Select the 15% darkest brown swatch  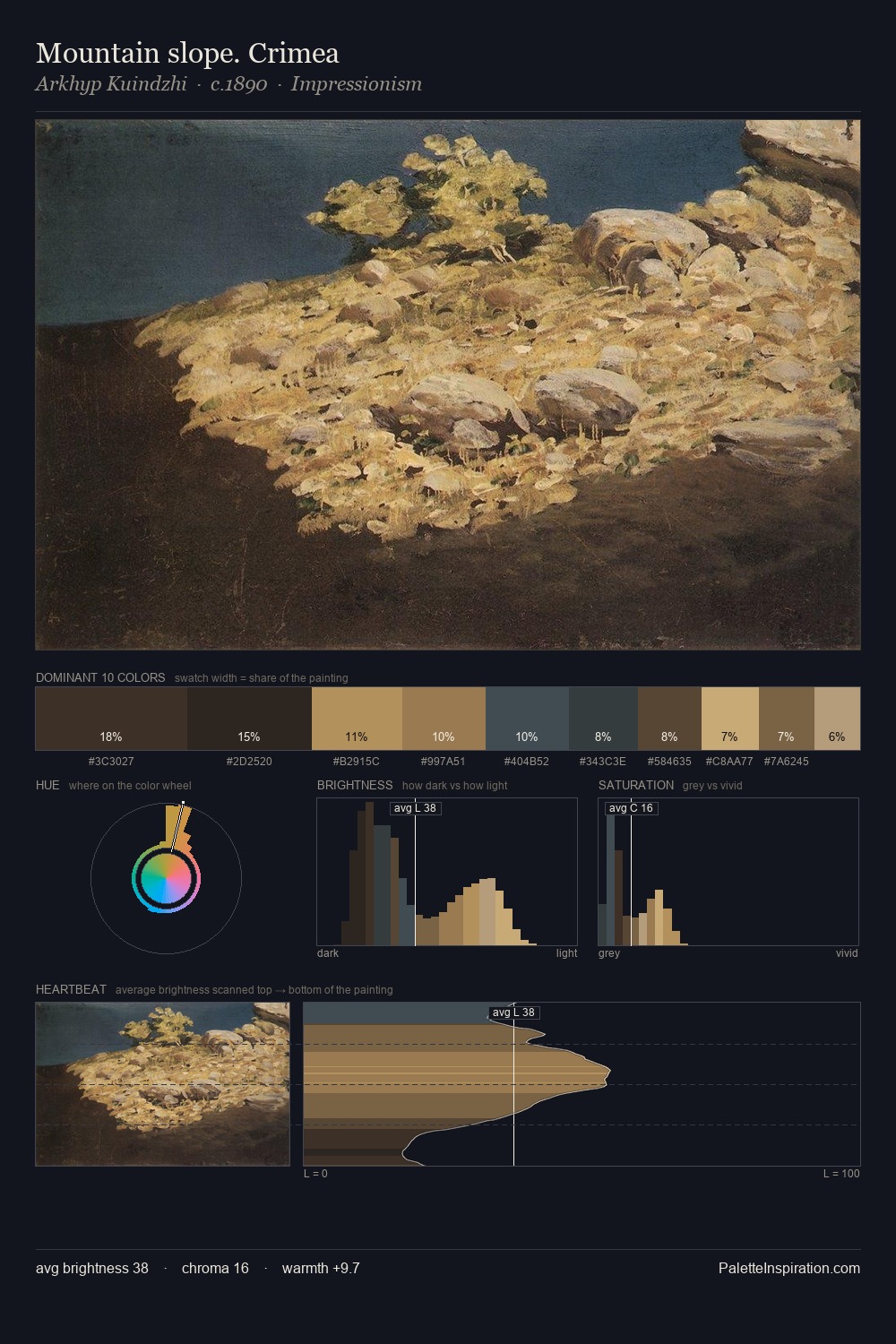pos(249,719)
